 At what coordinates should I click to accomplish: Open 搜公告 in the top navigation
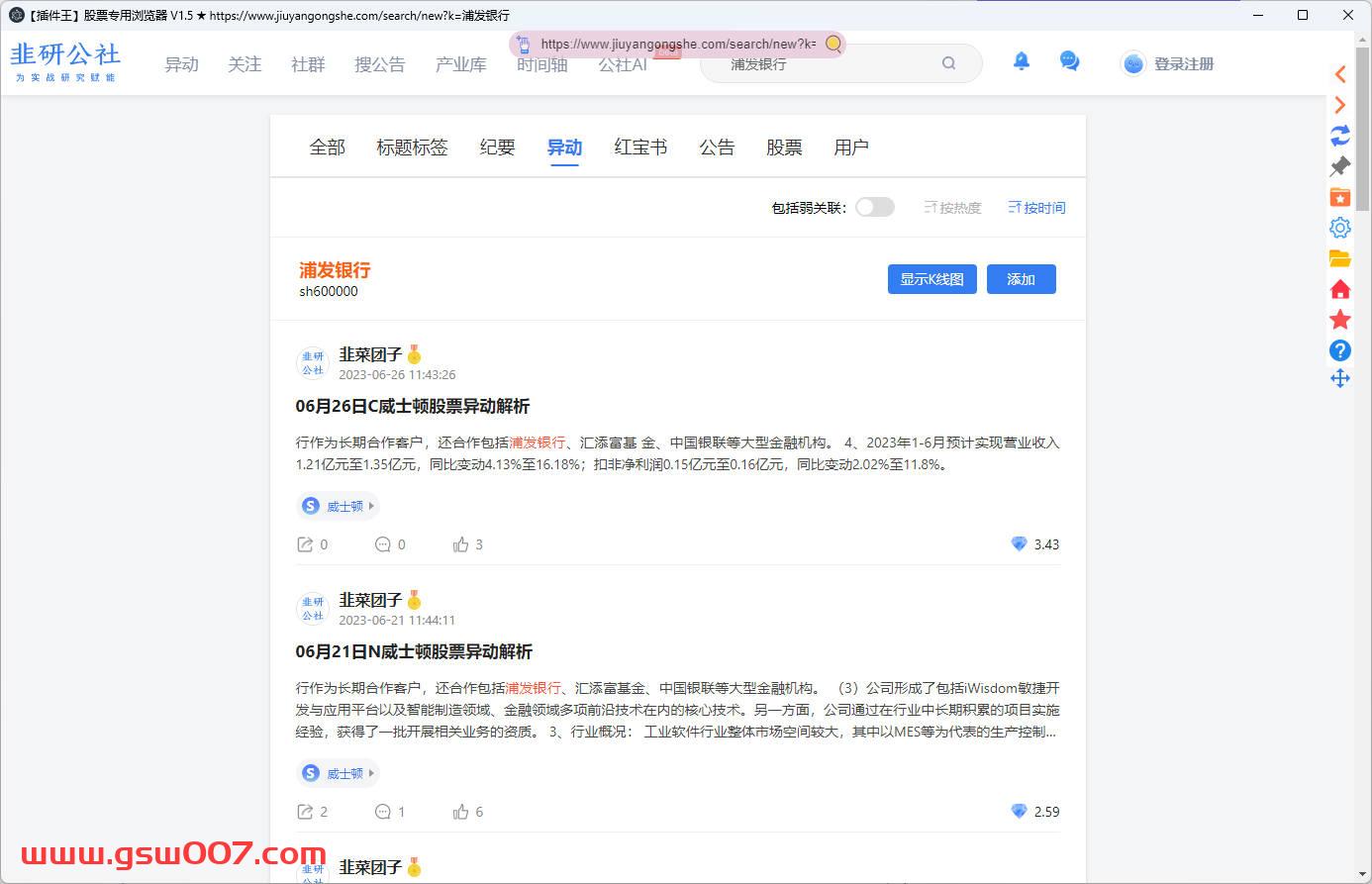[380, 64]
